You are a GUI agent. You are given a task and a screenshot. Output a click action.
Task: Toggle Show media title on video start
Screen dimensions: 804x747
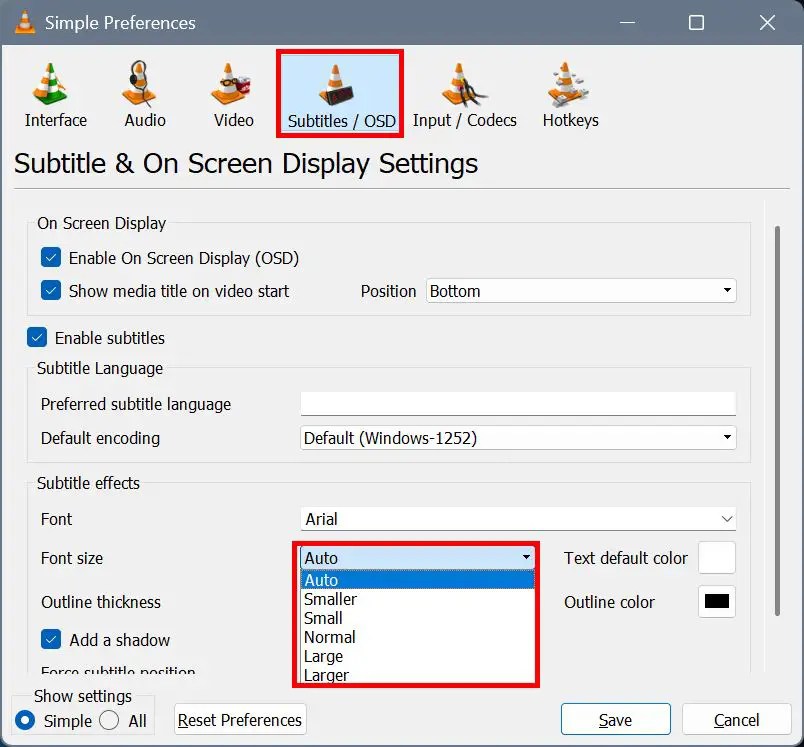click(51, 290)
